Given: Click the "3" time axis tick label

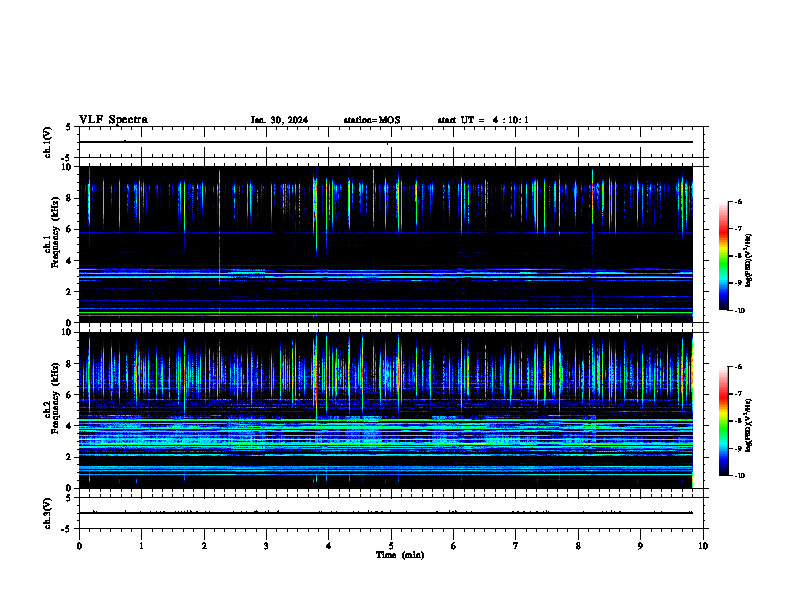Looking at the screenshot, I should (266, 546).
